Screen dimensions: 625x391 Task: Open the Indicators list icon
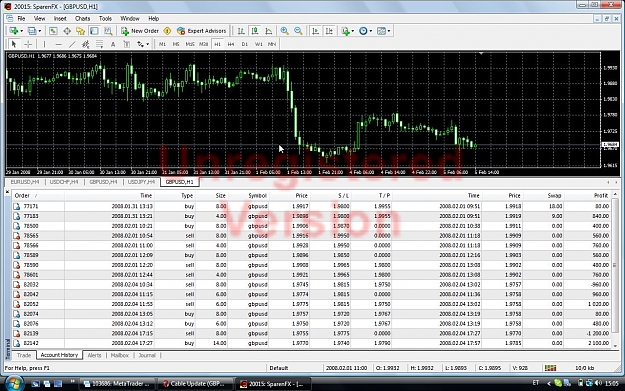click(x=345, y=31)
